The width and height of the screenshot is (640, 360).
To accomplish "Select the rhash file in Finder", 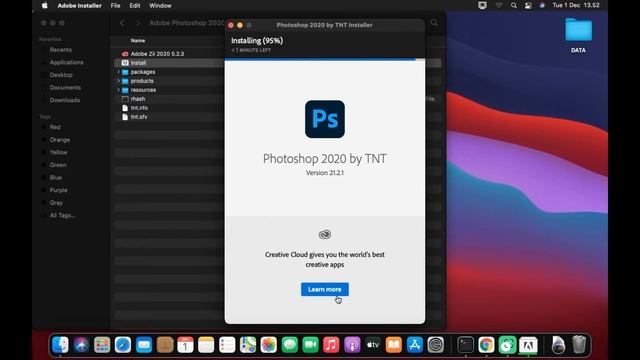I will (x=138, y=99).
